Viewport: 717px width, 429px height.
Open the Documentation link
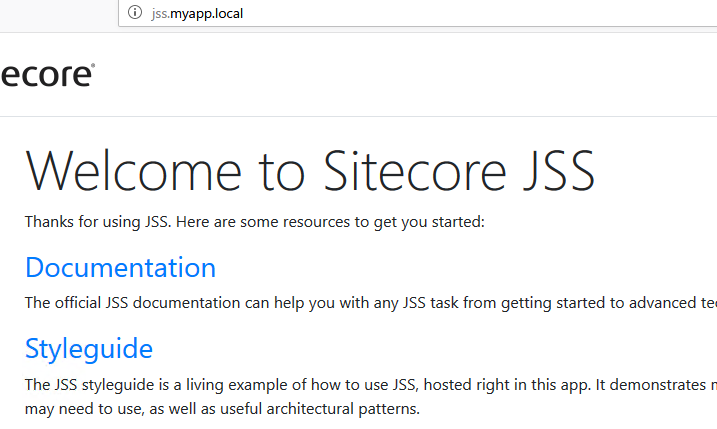(120, 268)
